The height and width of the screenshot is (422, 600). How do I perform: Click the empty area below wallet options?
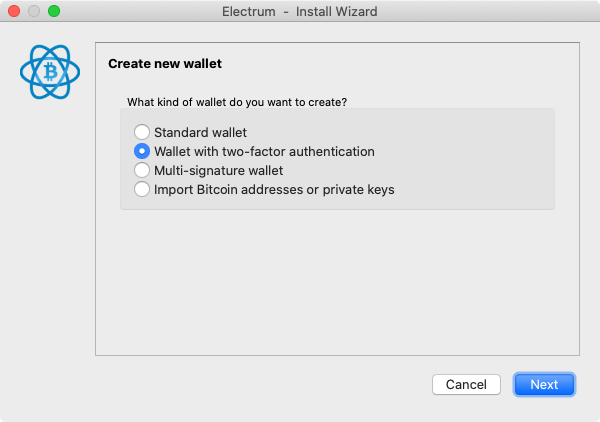pos(337,282)
